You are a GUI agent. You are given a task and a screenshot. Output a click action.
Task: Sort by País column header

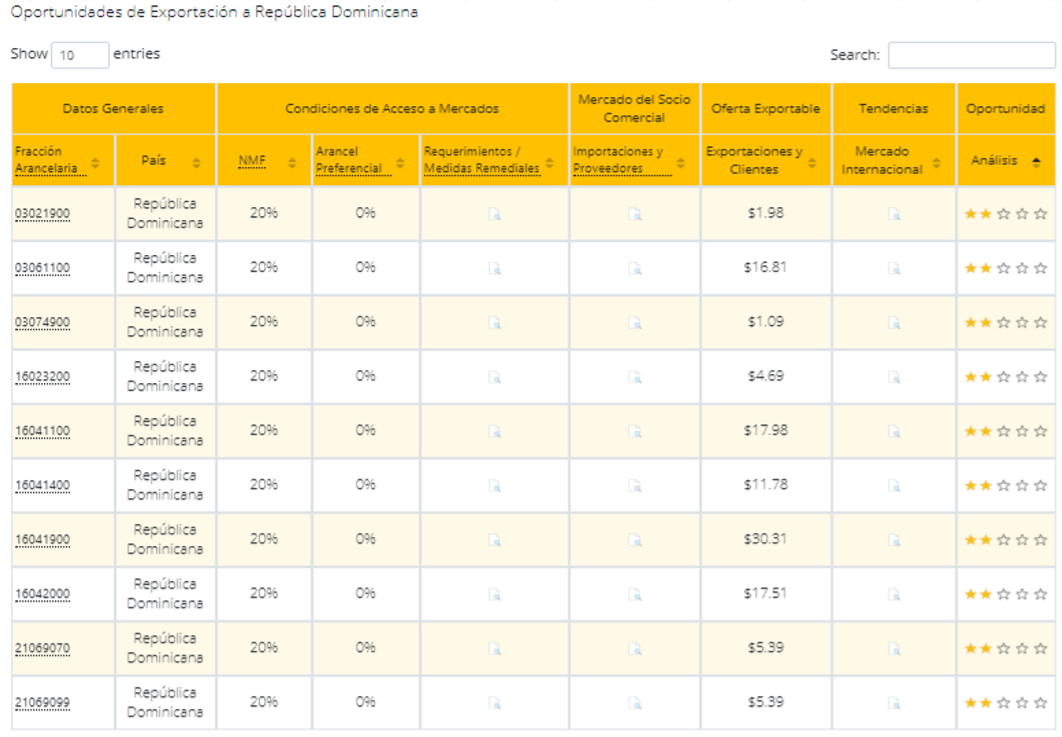[165, 161]
